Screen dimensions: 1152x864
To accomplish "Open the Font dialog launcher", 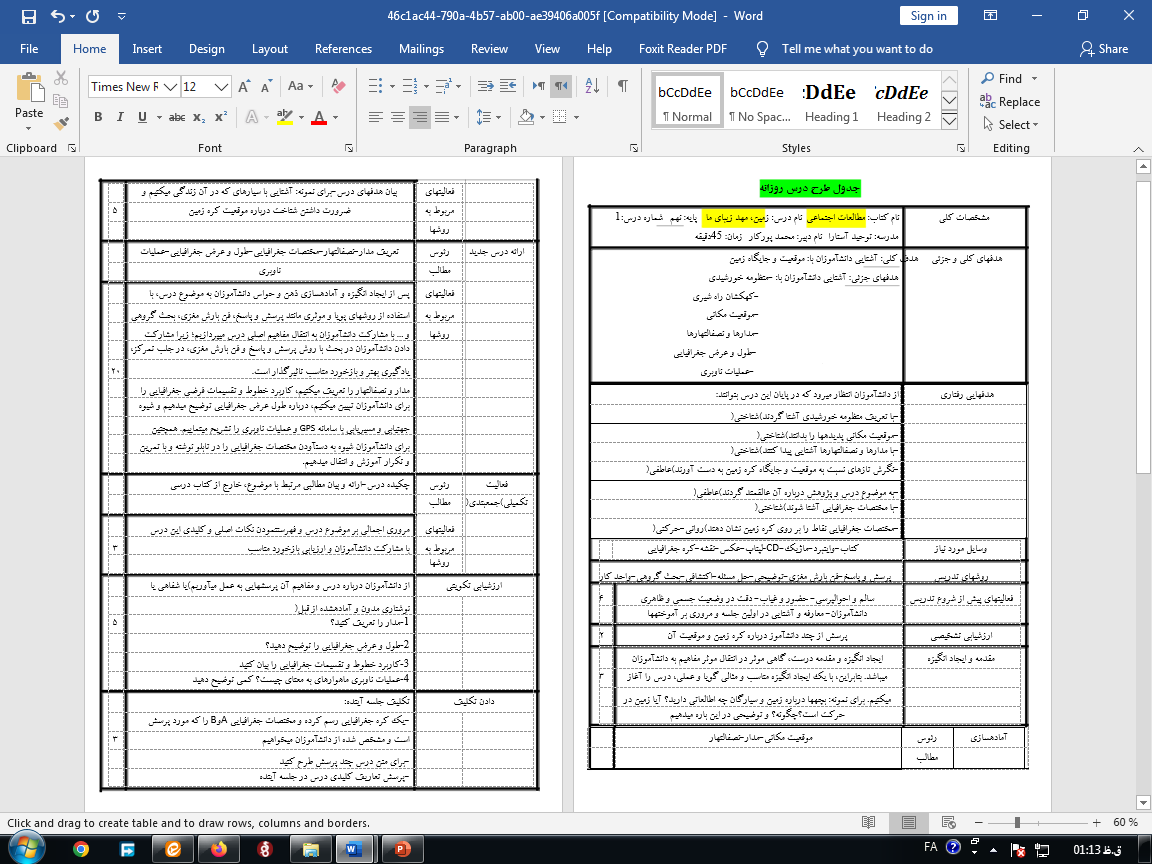I will (x=348, y=148).
